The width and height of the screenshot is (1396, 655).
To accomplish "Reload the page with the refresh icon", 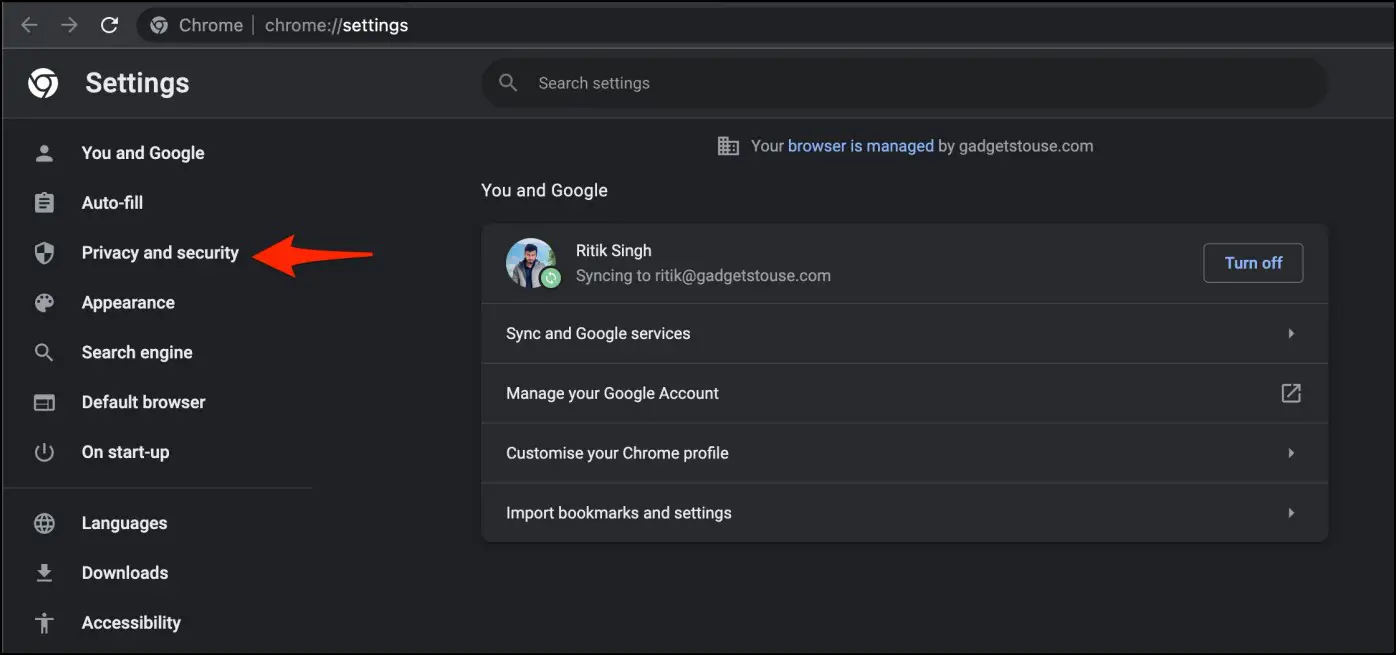I will click(x=110, y=26).
